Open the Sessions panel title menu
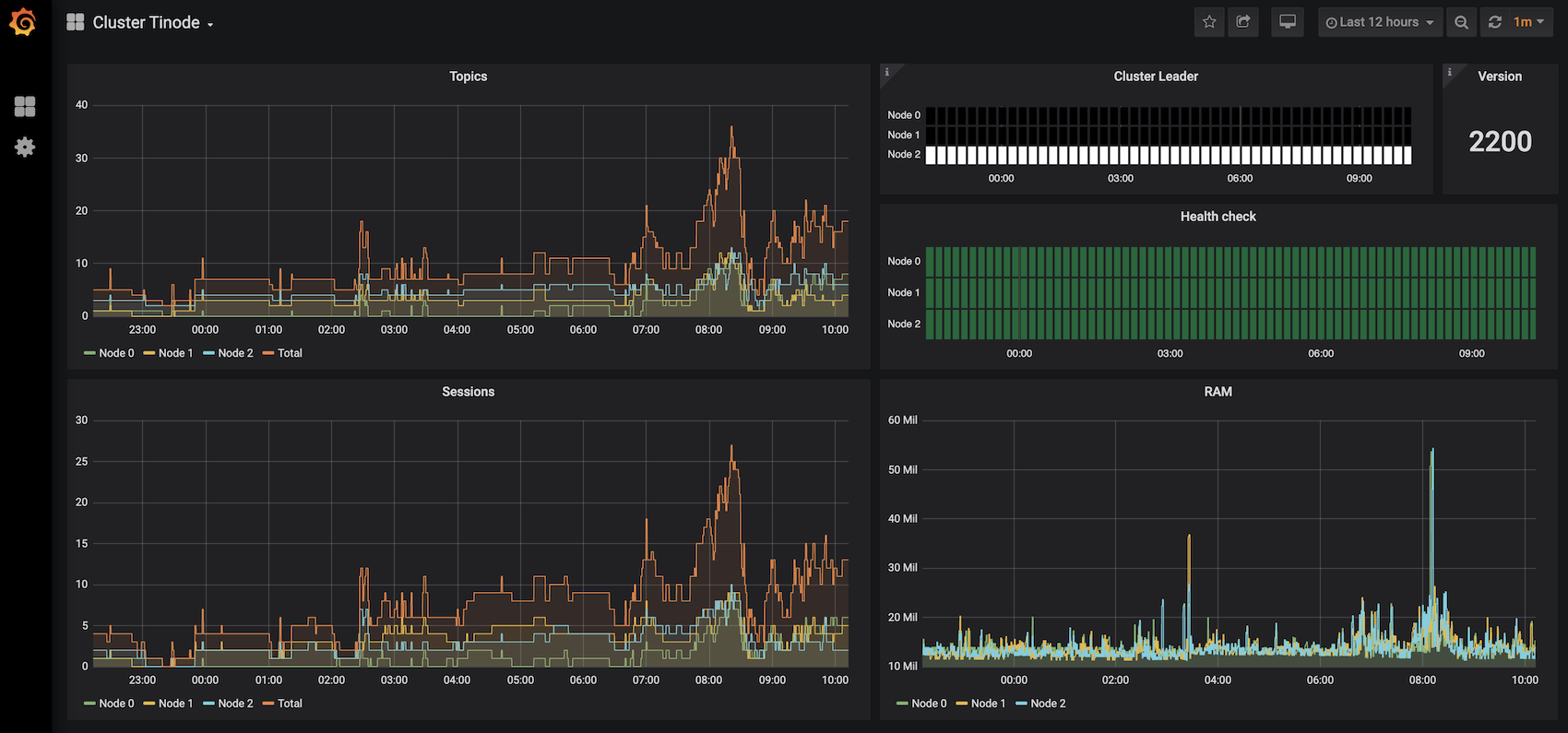The height and width of the screenshot is (733, 1568). 469,392
